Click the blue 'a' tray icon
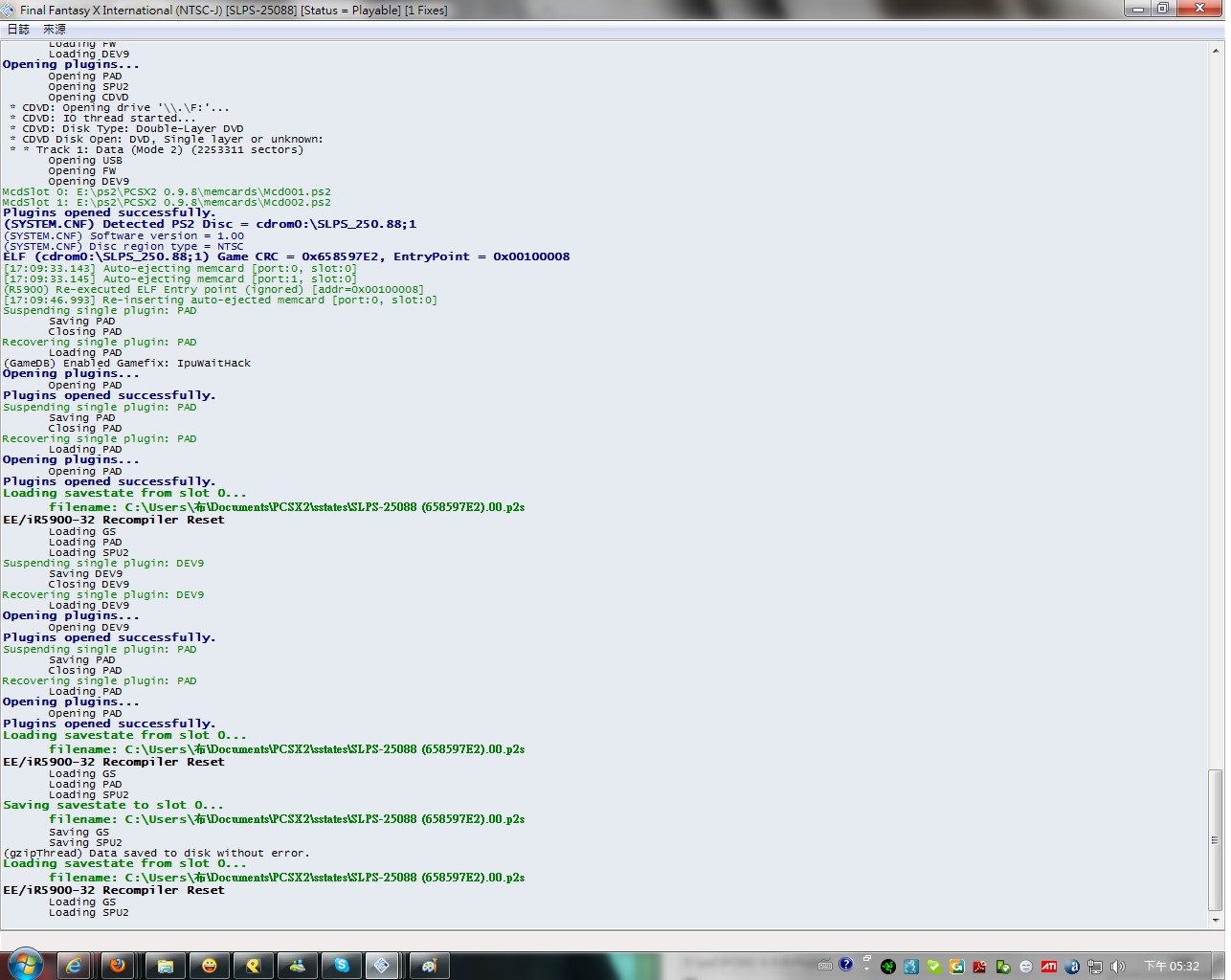 click(x=1072, y=967)
